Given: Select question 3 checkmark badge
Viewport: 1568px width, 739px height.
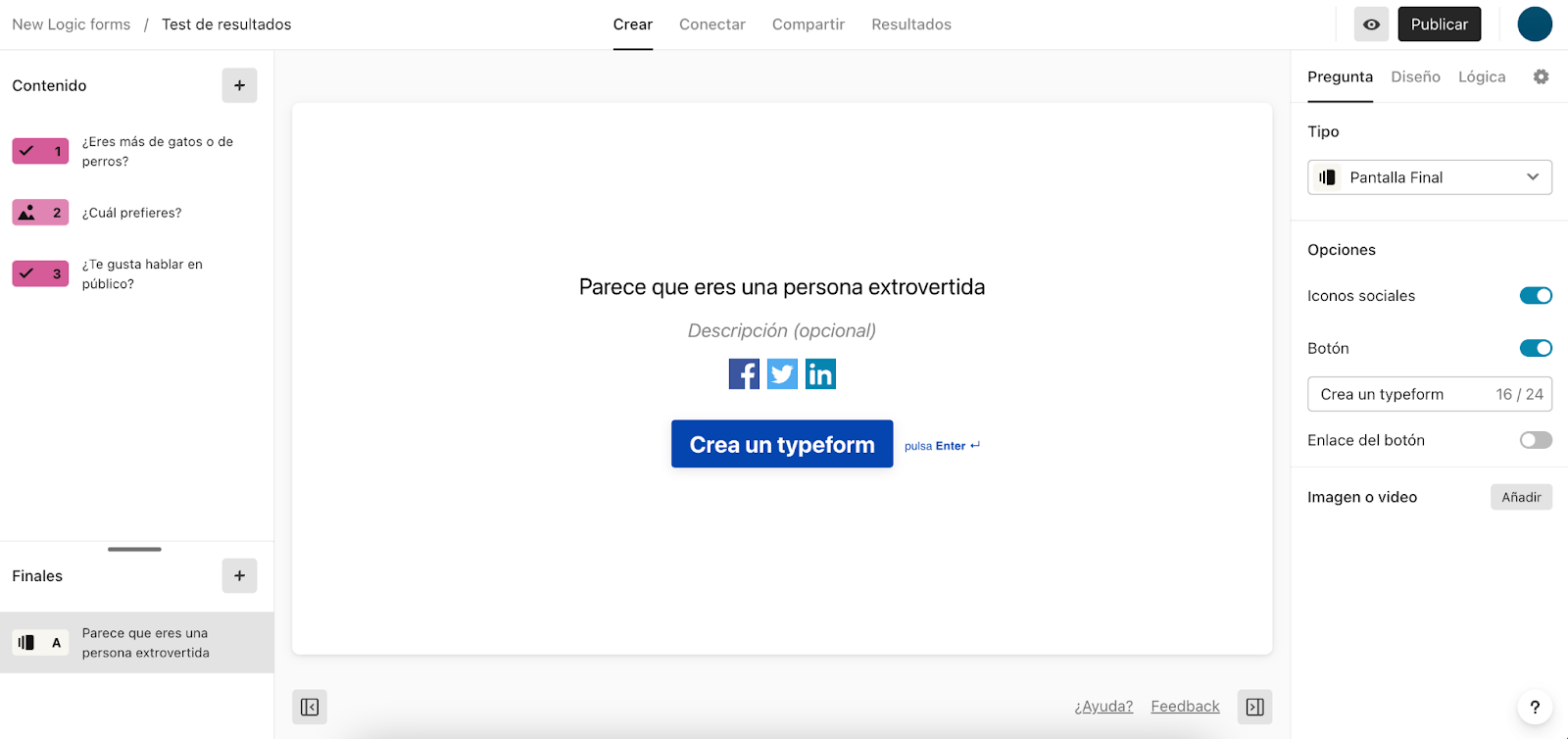Looking at the screenshot, I should (40, 273).
